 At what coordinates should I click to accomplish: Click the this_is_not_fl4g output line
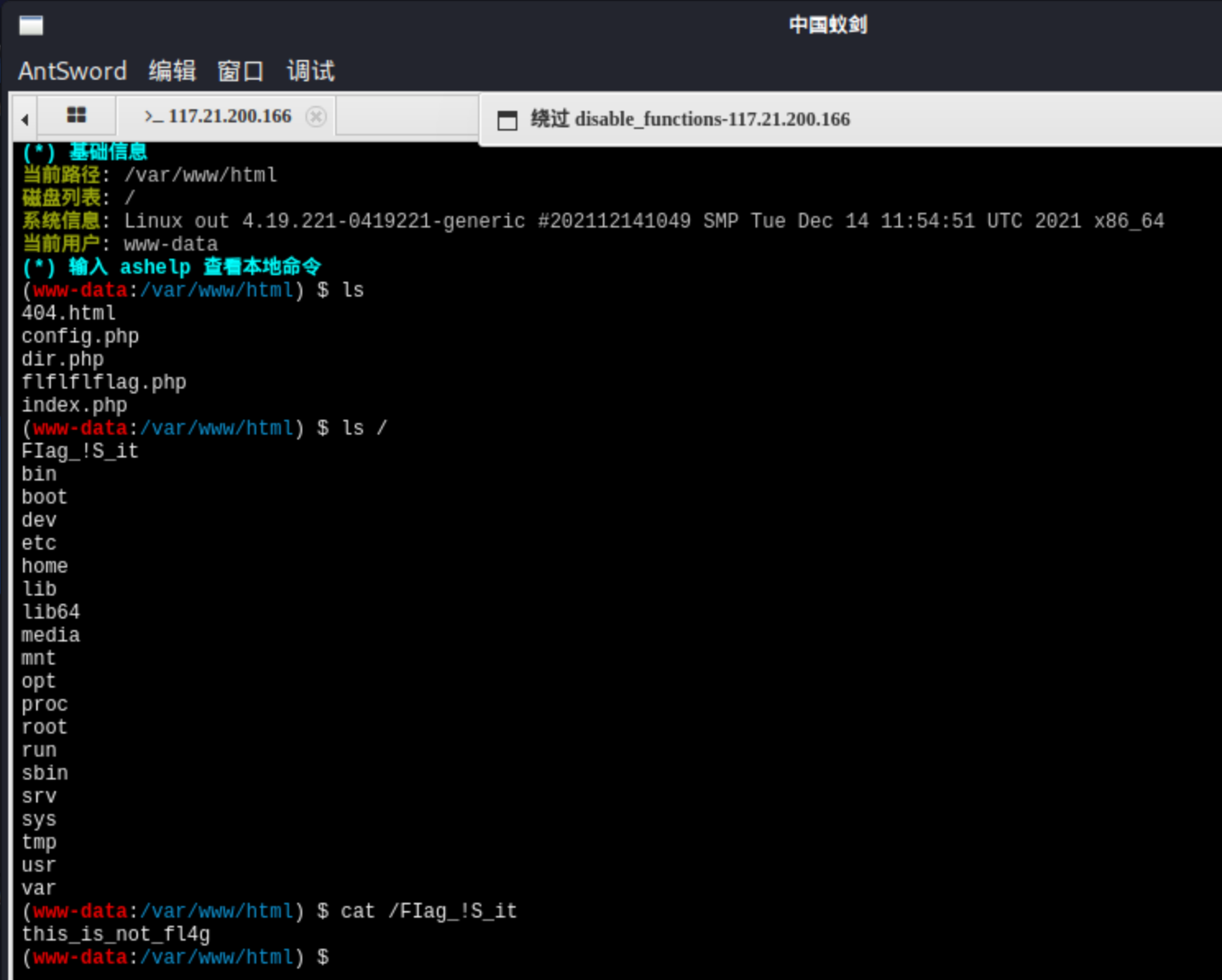click(x=116, y=934)
